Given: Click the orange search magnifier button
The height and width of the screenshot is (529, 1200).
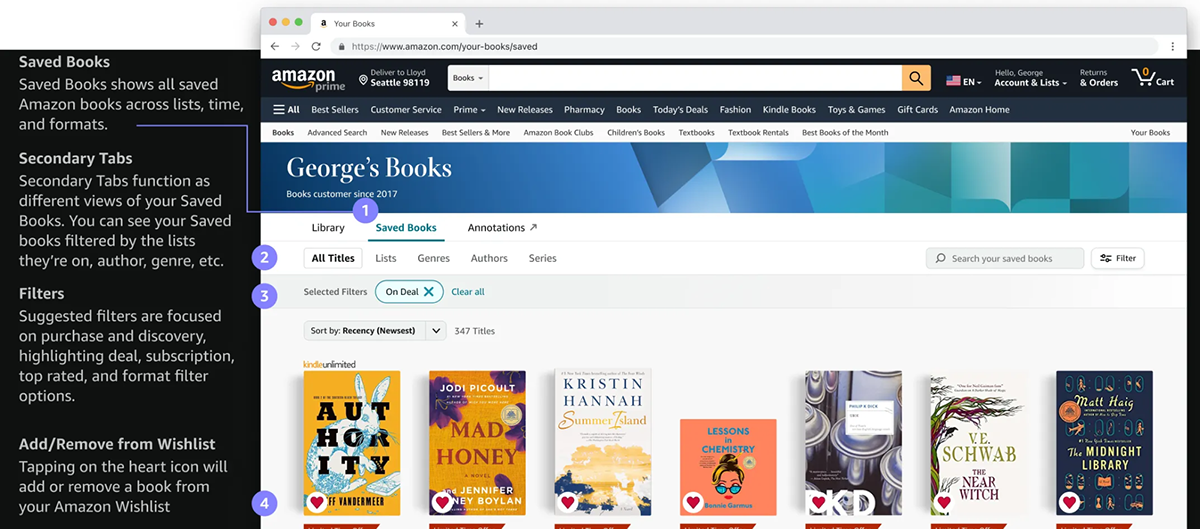Looking at the screenshot, I should [x=916, y=78].
